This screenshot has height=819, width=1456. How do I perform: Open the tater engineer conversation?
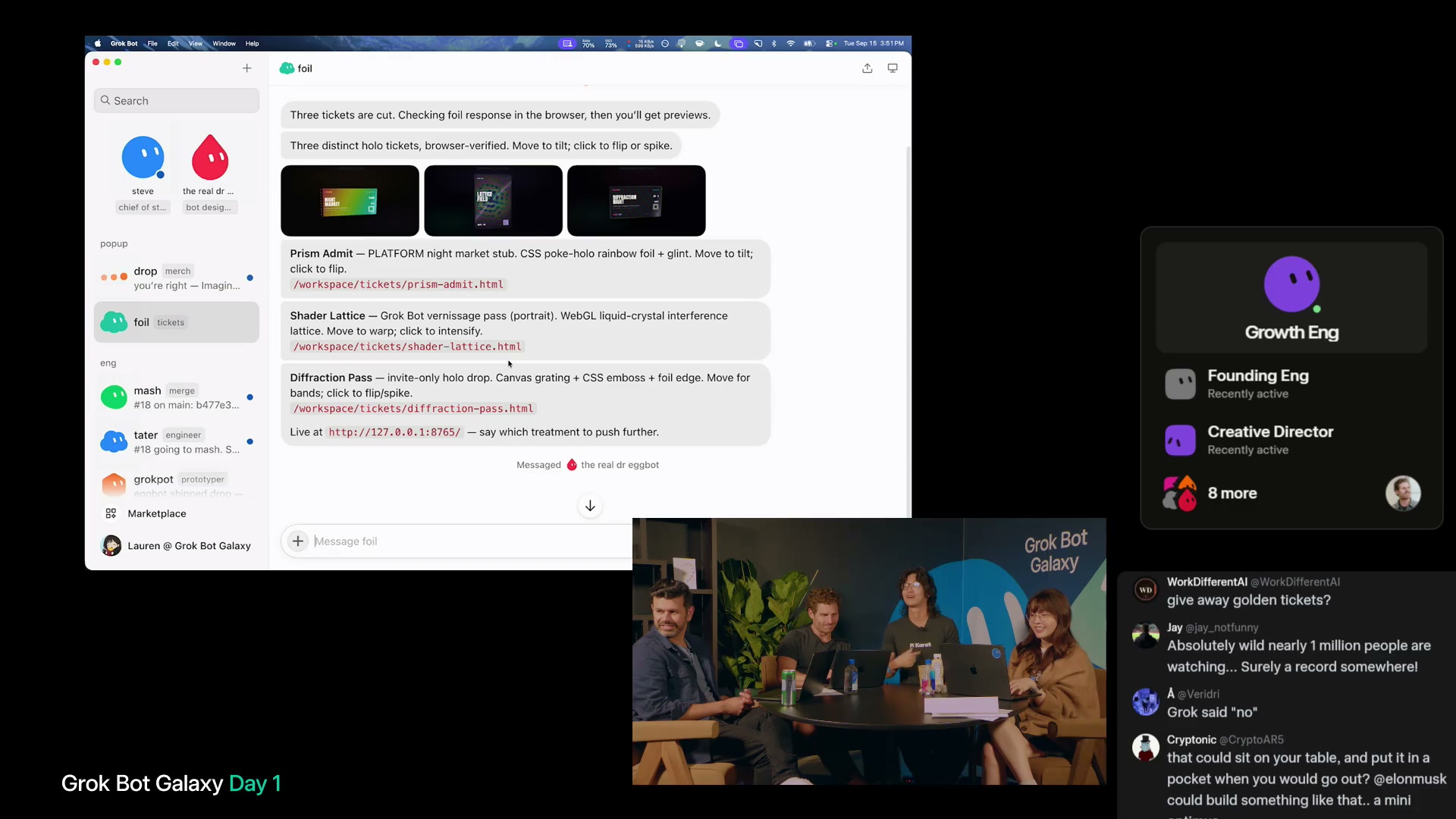tap(177, 441)
